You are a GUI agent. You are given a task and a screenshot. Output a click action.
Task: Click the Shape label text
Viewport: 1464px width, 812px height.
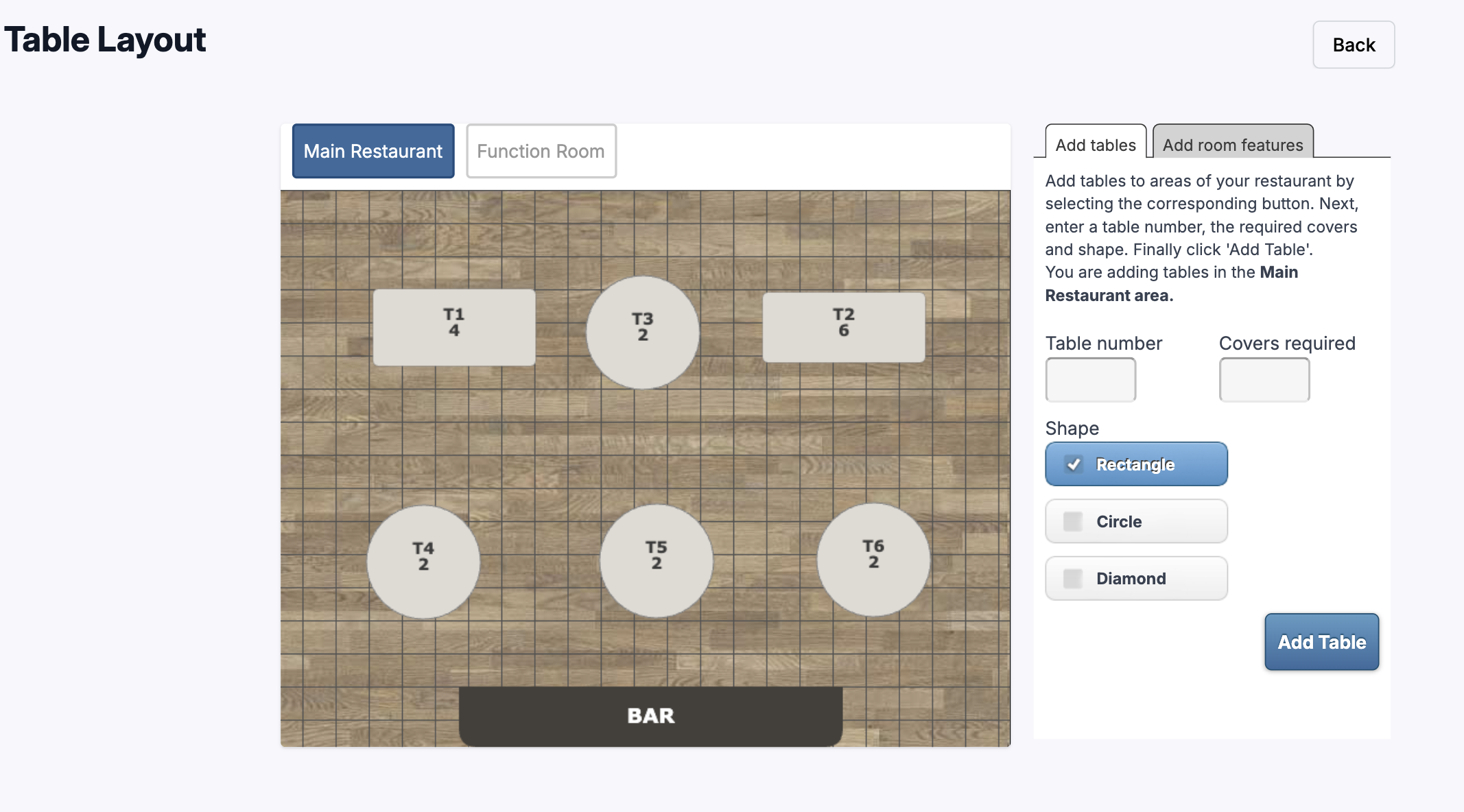point(1072,428)
